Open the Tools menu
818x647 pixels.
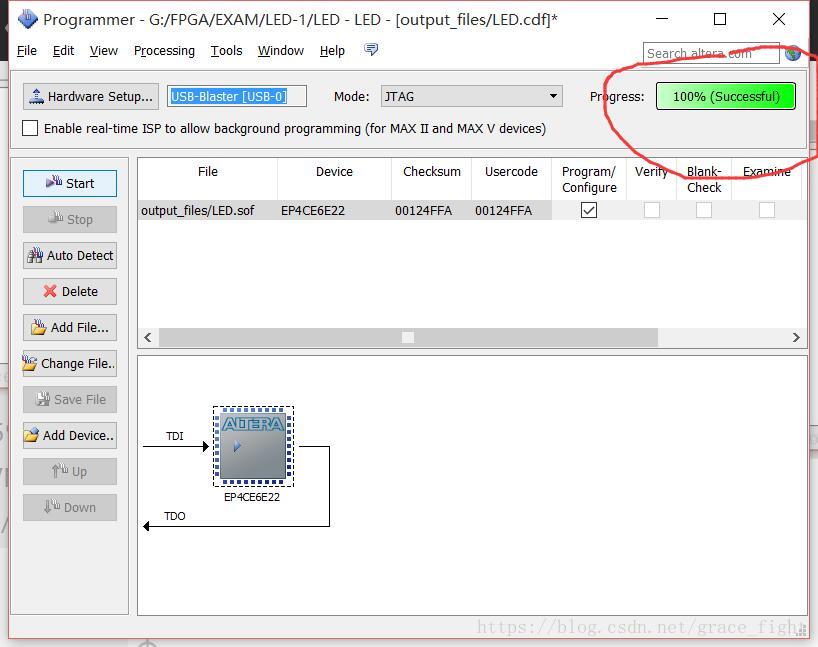point(226,51)
